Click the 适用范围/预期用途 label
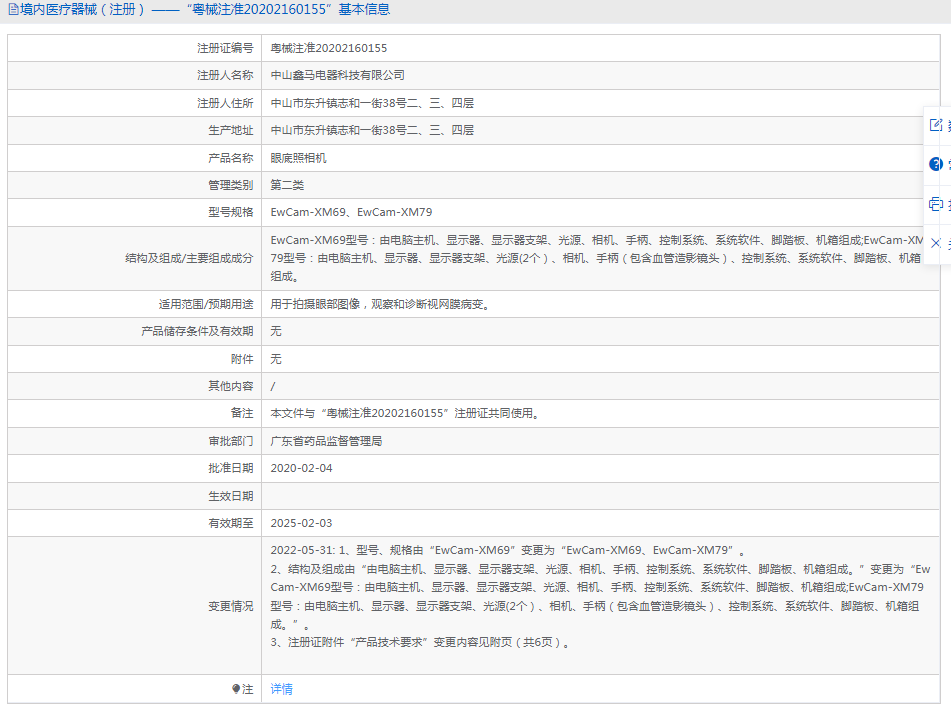The image size is (951, 714). (x=206, y=304)
